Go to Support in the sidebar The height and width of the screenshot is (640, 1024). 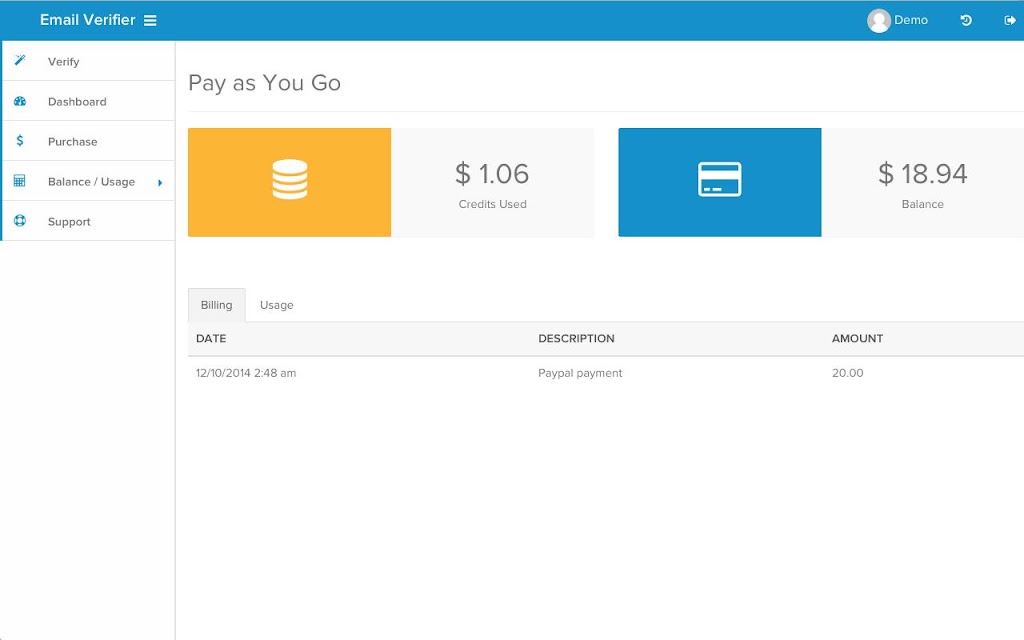(88, 221)
